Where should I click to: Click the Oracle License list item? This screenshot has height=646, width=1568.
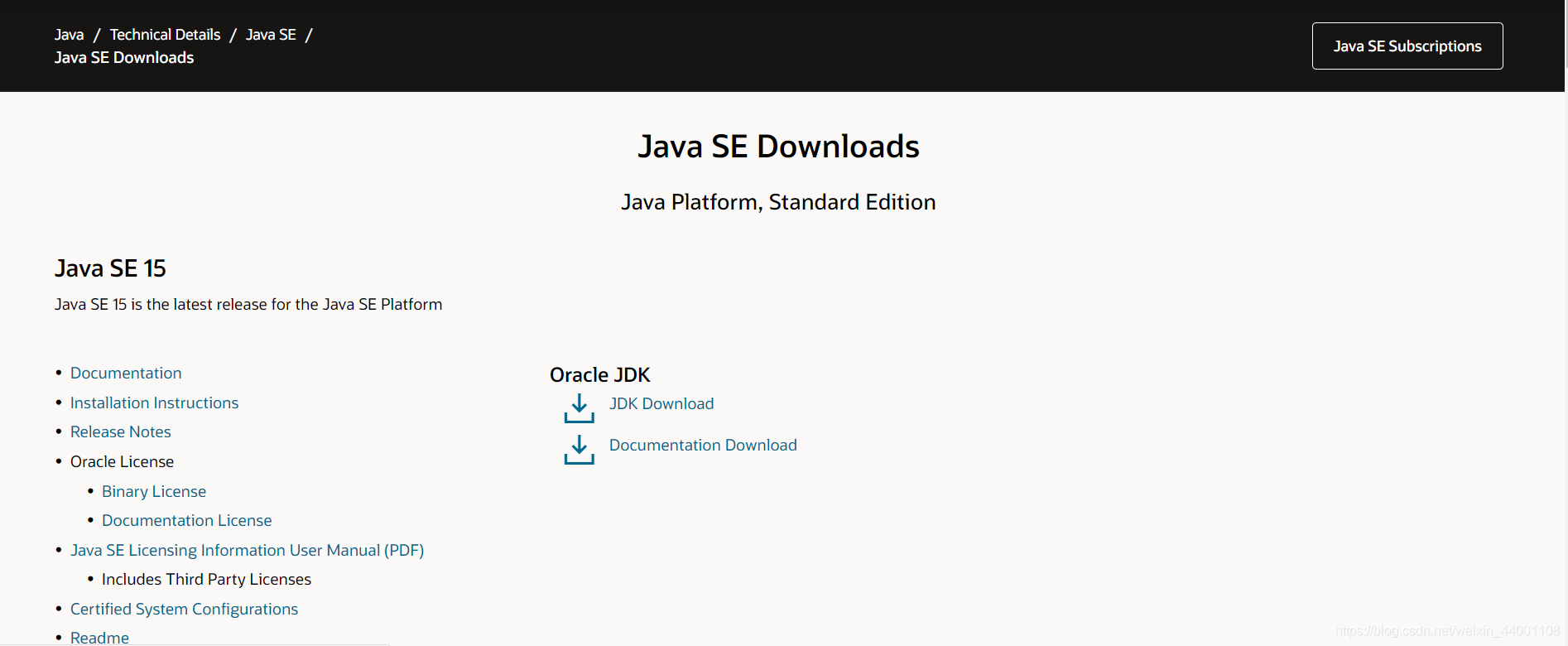pyautogui.click(x=122, y=461)
